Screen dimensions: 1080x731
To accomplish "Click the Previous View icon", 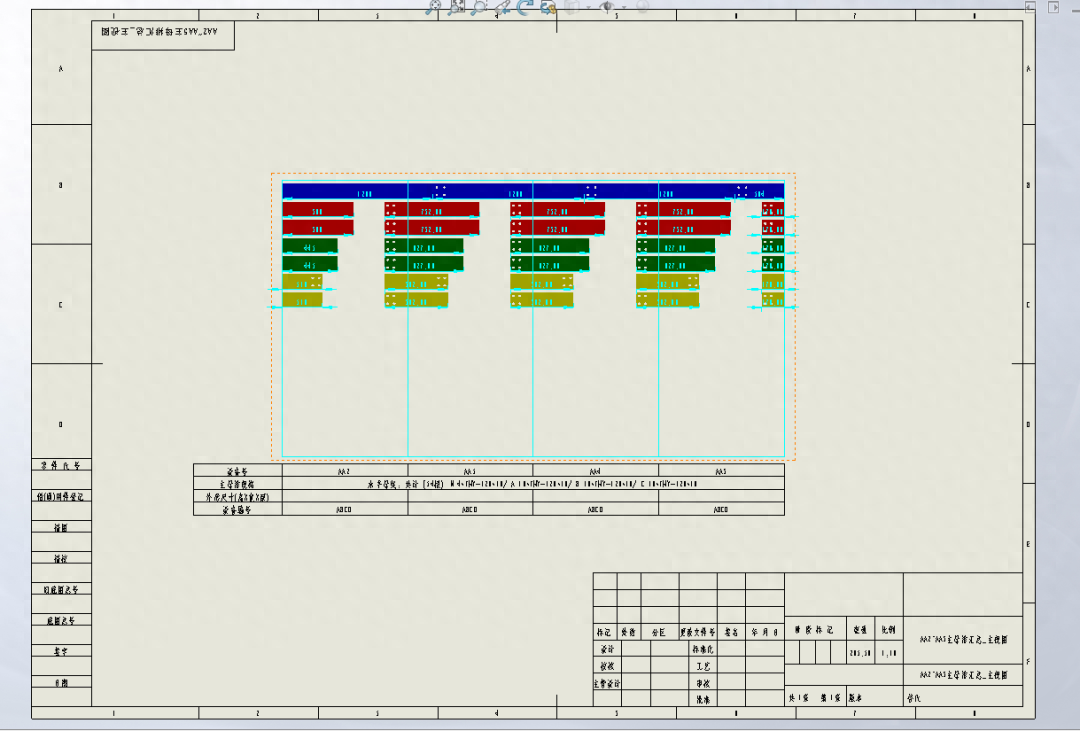I will (x=503, y=7).
